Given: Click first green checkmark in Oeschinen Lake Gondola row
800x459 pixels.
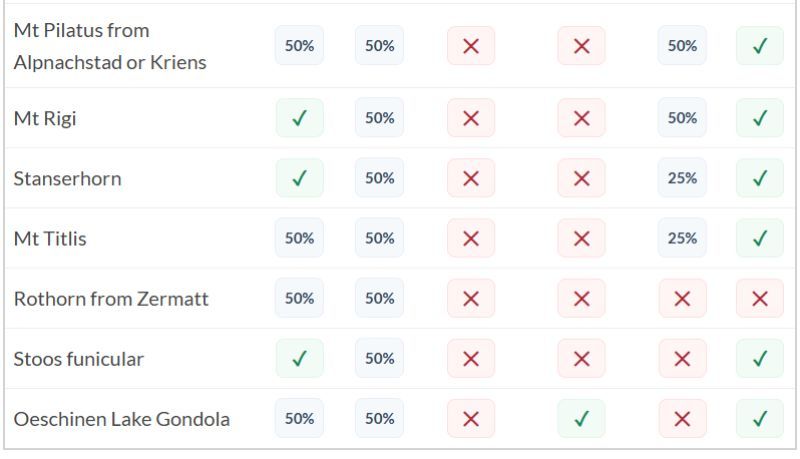Looking at the screenshot, I should coord(581,418).
